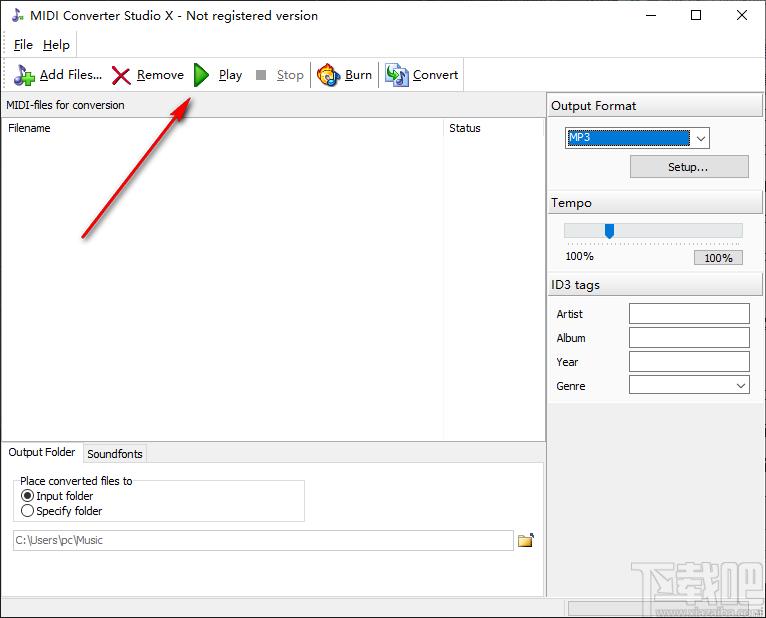
Task: Switch to the Soundfonts tab
Action: click(115, 454)
